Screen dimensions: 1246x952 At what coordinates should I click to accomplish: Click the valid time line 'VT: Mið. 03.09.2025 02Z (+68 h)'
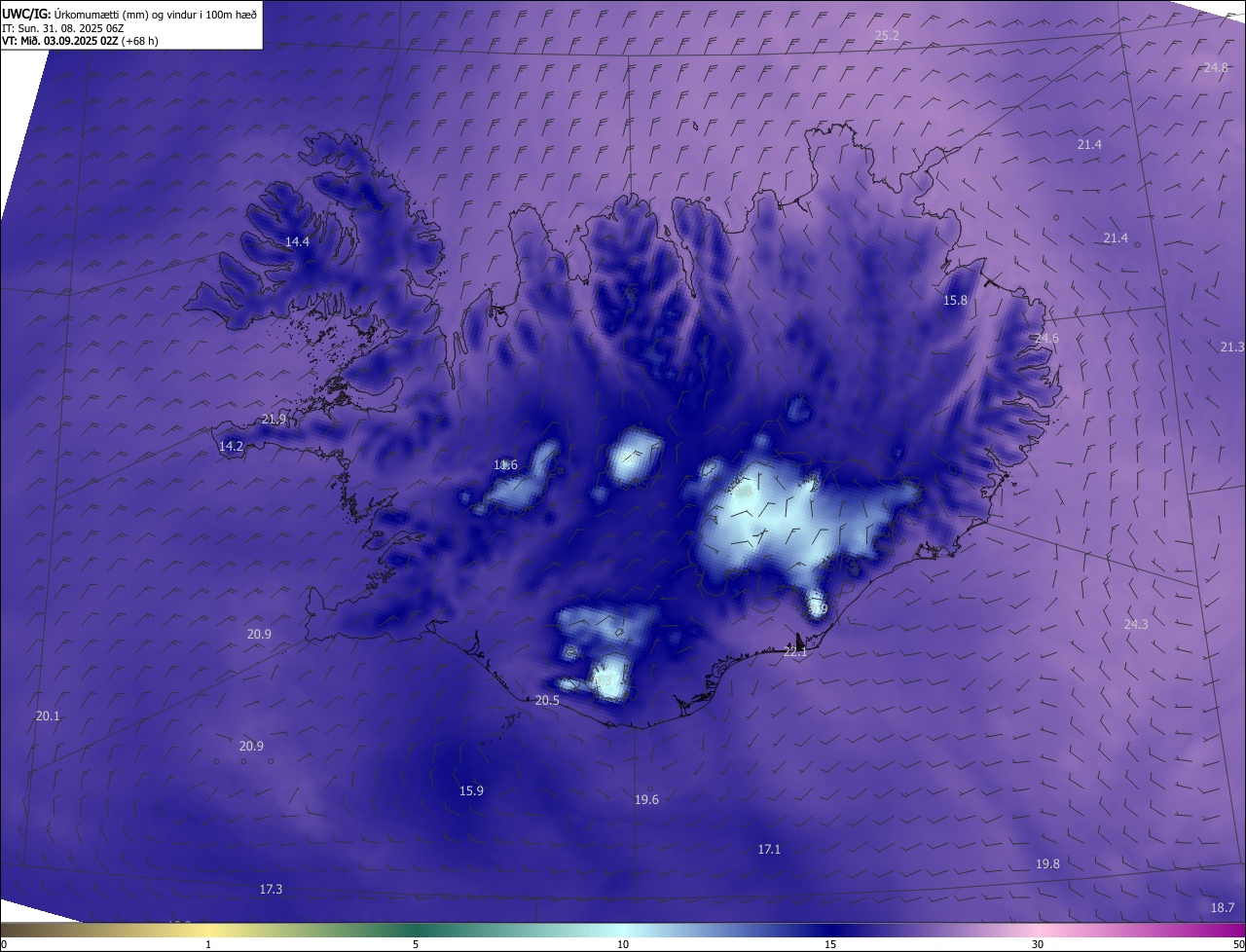(x=80, y=41)
